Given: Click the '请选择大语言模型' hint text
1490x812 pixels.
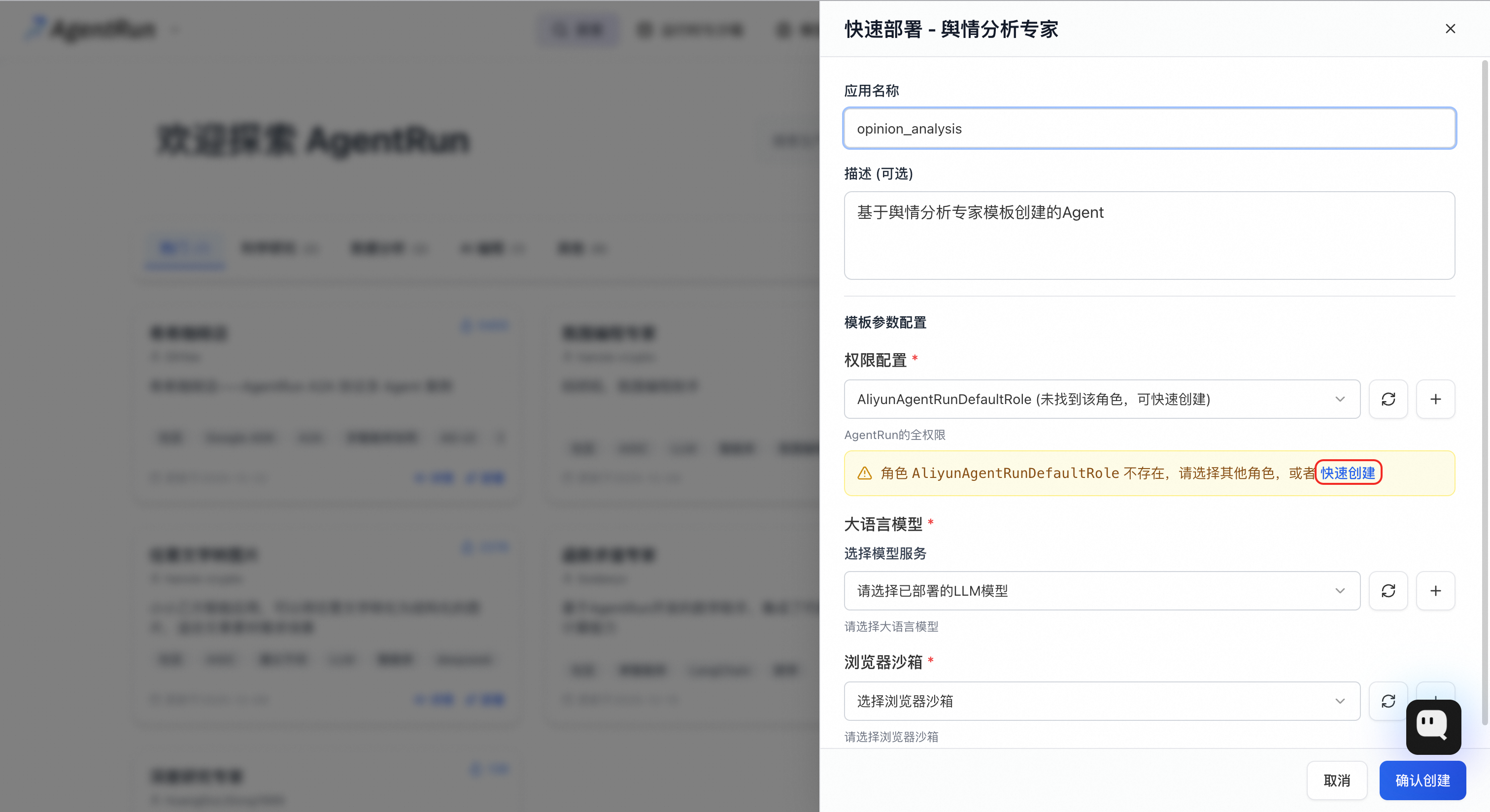Looking at the screenshot, I should point(891,626).
